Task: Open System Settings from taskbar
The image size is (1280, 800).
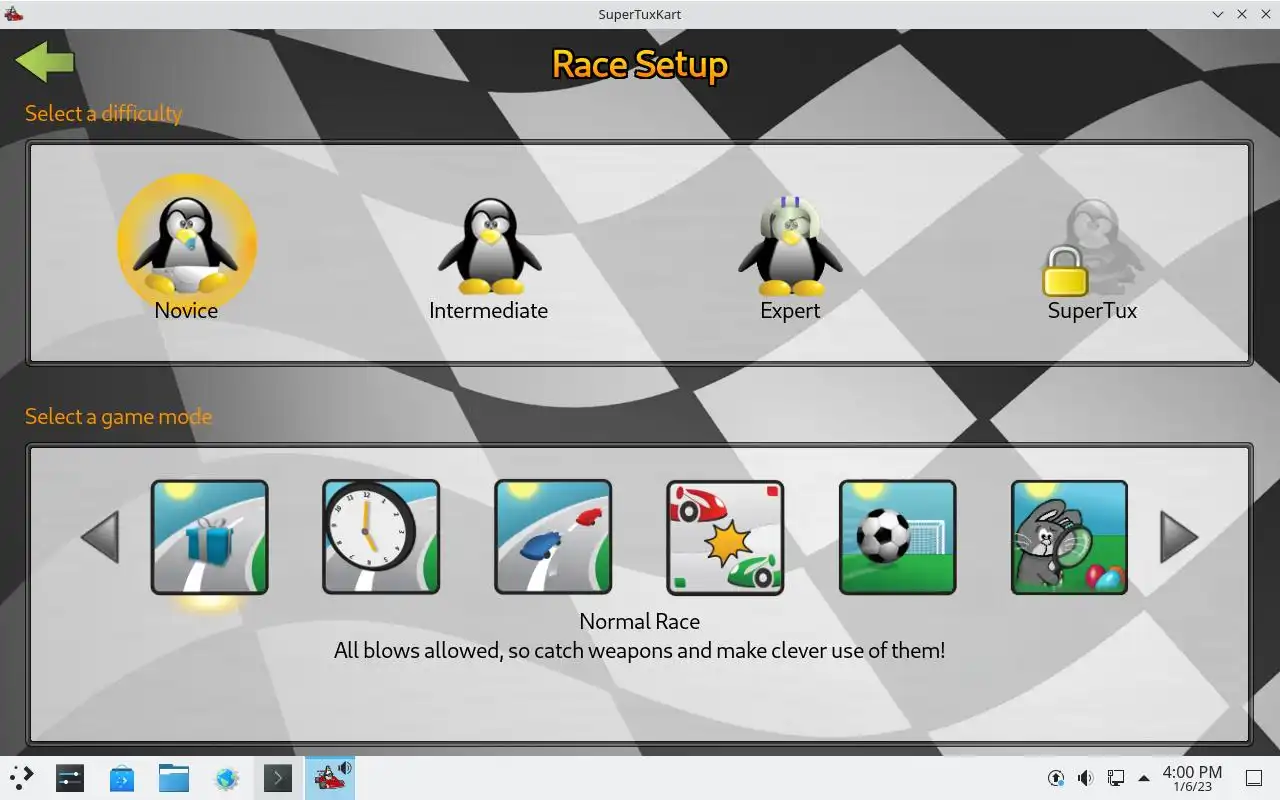Action: 70,778
